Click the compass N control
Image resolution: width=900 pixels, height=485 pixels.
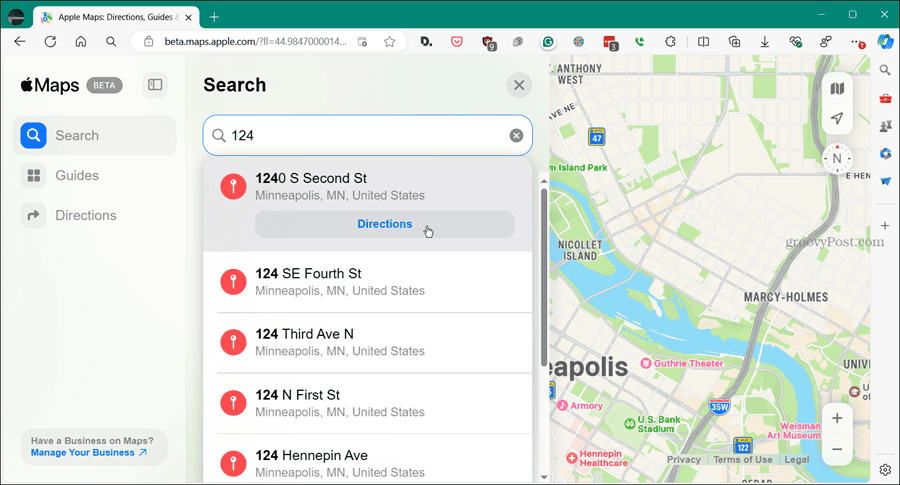coord(837,158)
